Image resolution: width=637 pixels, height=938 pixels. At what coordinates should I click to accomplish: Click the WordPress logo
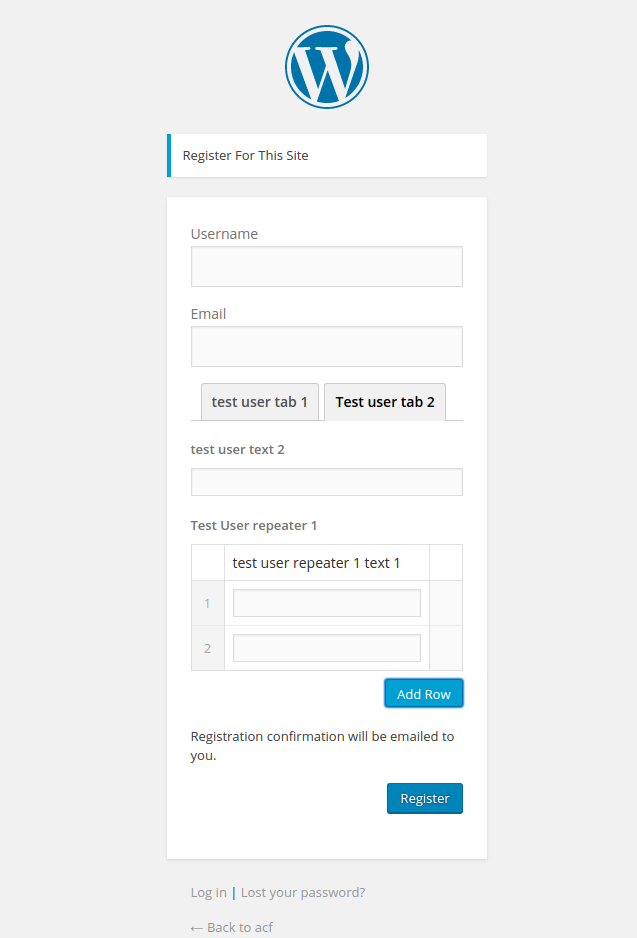(x=326, y=66)
